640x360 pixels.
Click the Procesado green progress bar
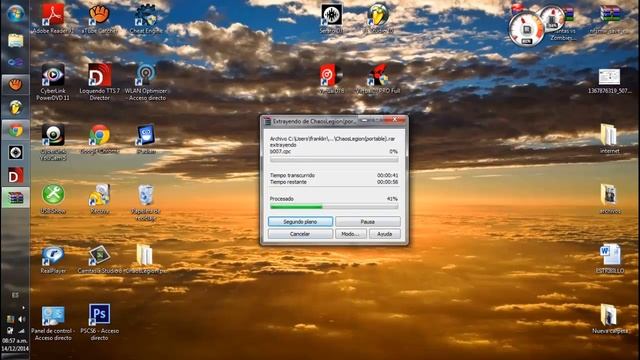click(x=334, y=207)
